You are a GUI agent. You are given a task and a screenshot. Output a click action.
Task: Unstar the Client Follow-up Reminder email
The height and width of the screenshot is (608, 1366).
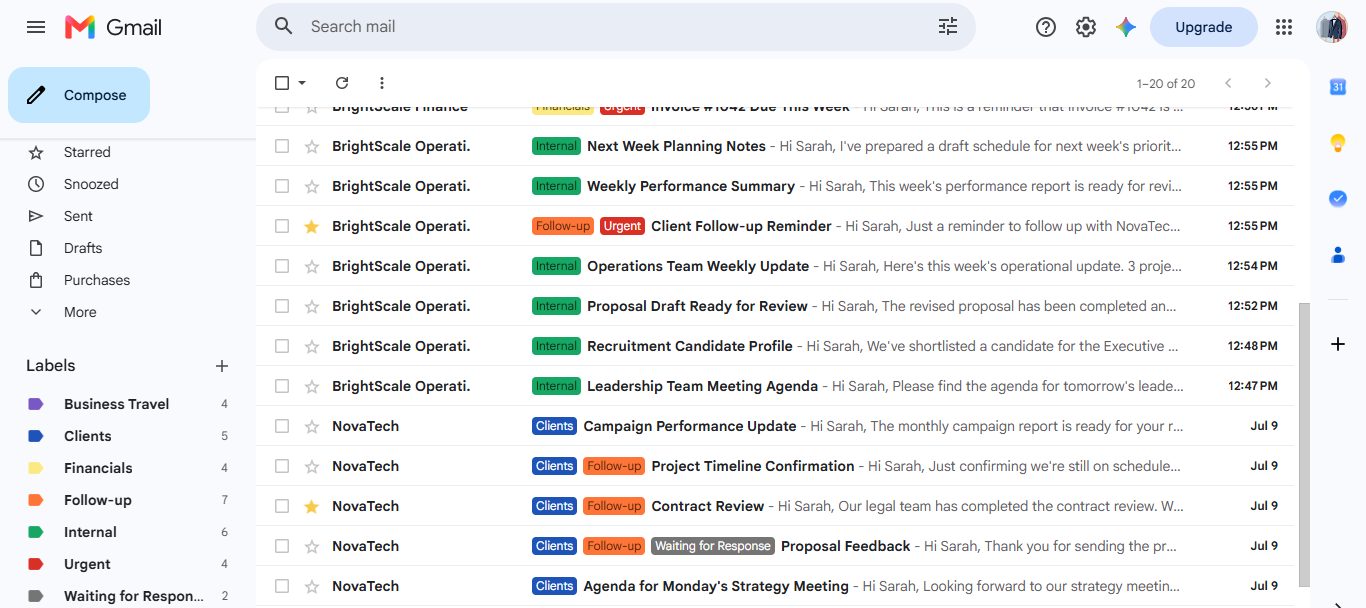tap(311, 226)
